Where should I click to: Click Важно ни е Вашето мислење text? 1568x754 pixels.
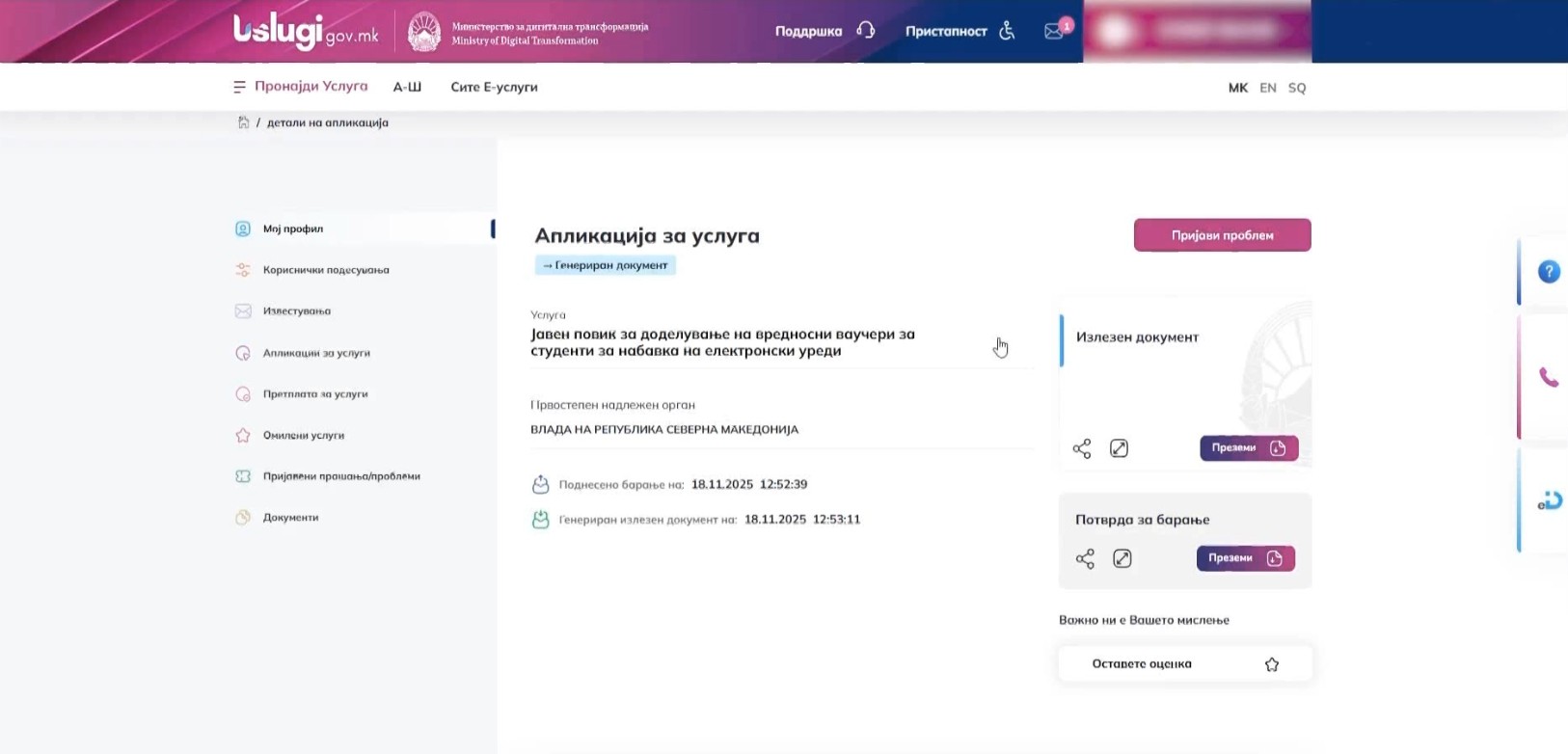1144,620
